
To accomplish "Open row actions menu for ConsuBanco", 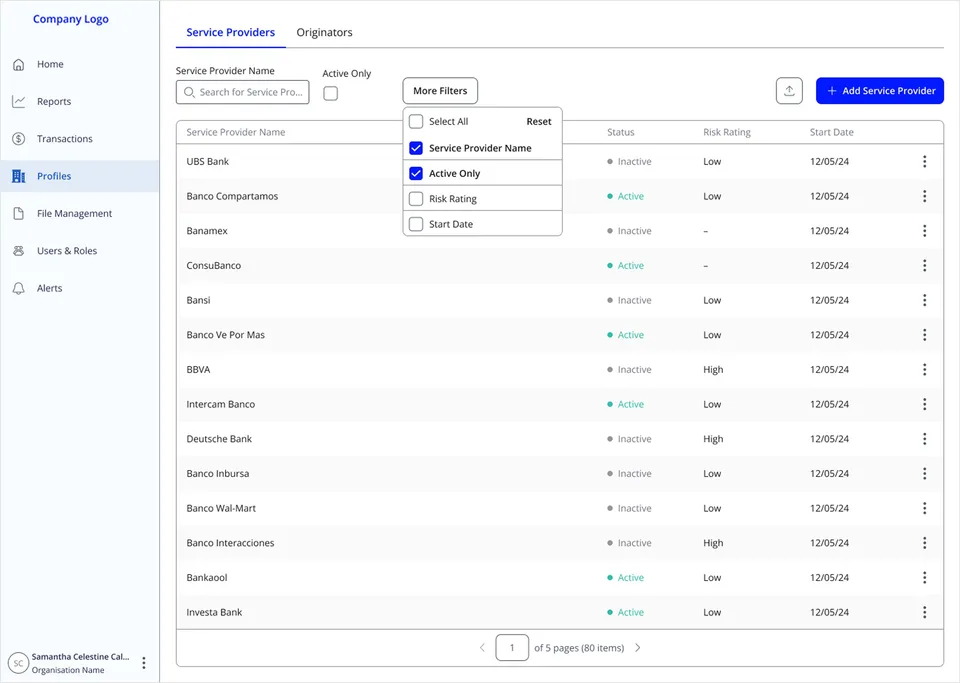I will pos(924,266).
